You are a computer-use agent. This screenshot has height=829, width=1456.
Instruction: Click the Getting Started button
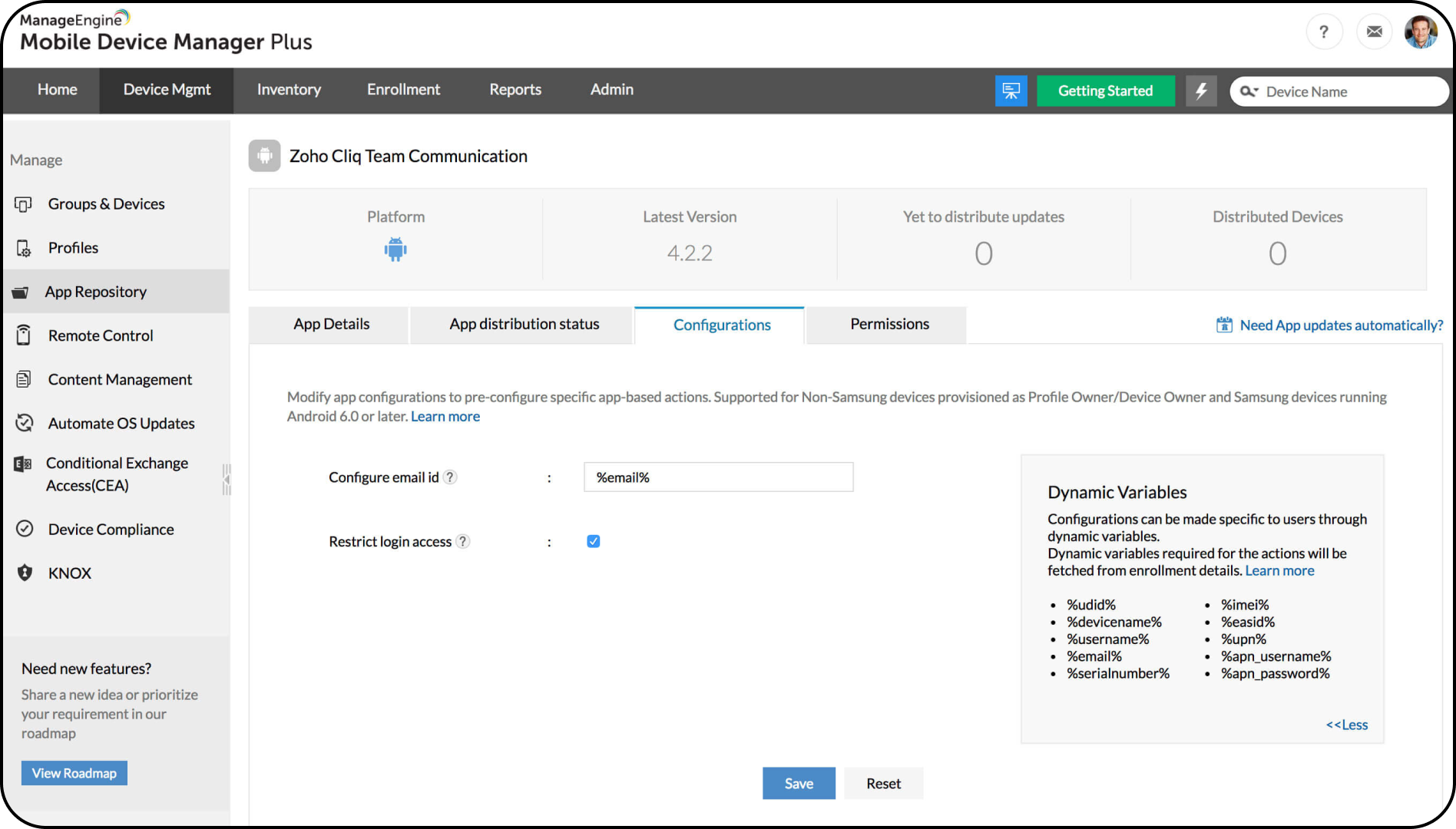tap(1105, 91)
